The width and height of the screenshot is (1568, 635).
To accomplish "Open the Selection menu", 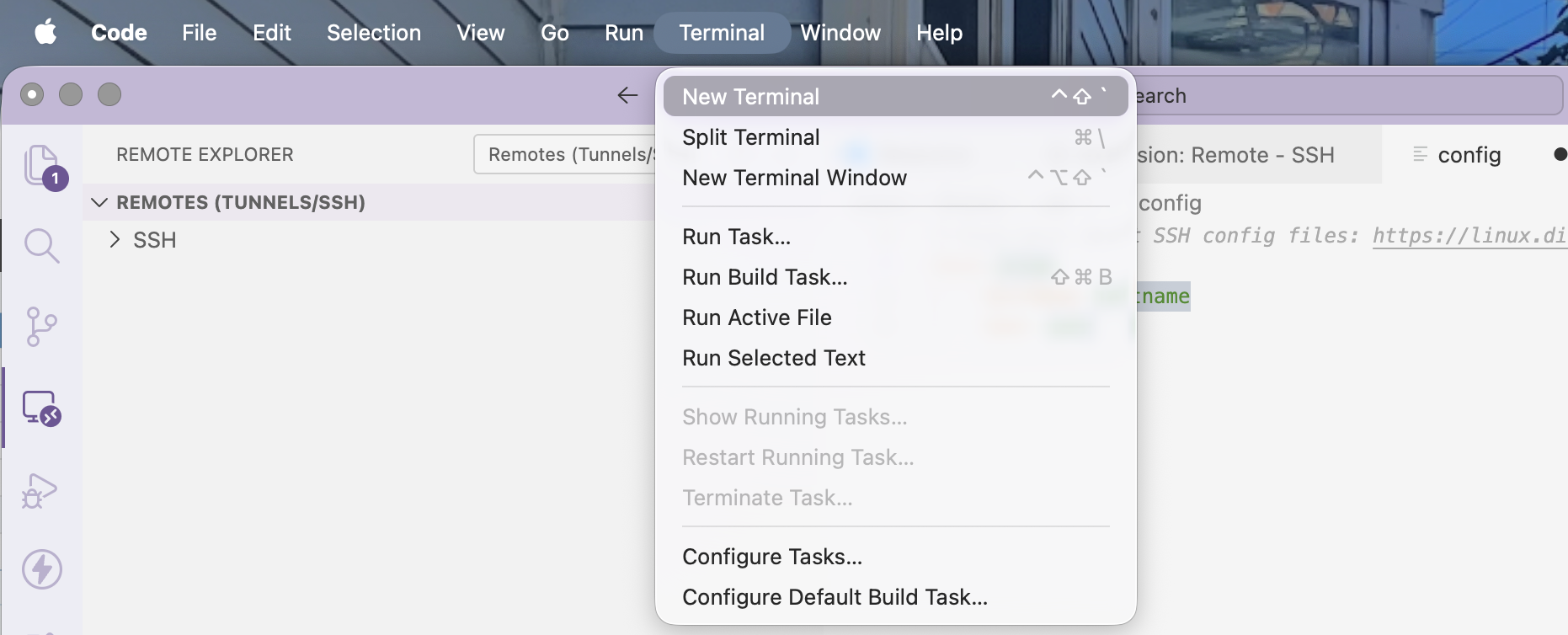I will pyautogui.click(x=374, y=33).
